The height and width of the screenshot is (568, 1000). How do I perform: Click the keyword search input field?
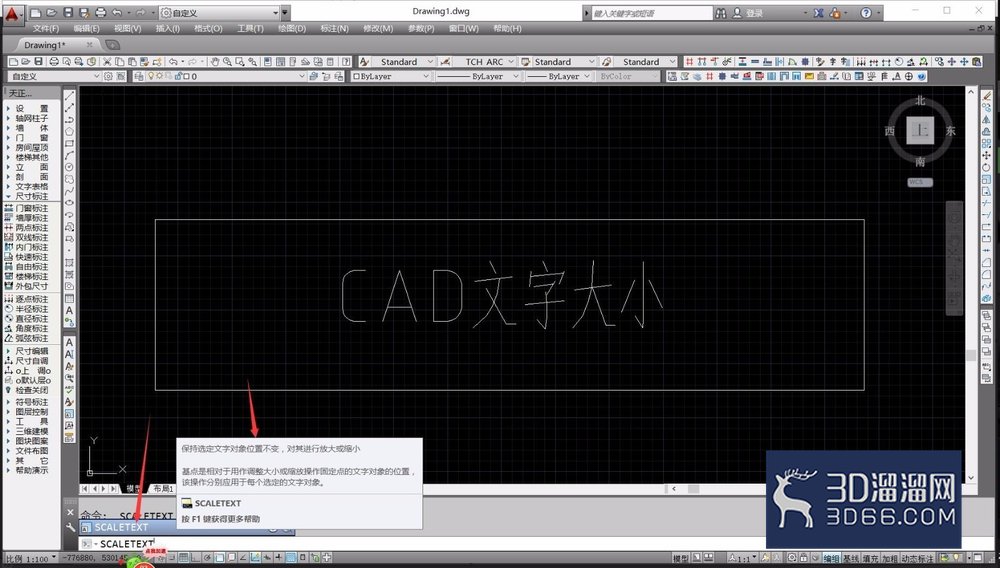(652, 13)
